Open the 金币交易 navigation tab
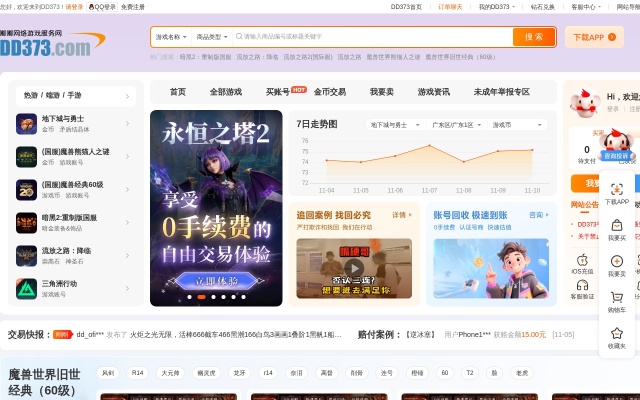Image resolution: width=640 pixels, height=400 pixels. pyautogui.click(x=329, y=92)
